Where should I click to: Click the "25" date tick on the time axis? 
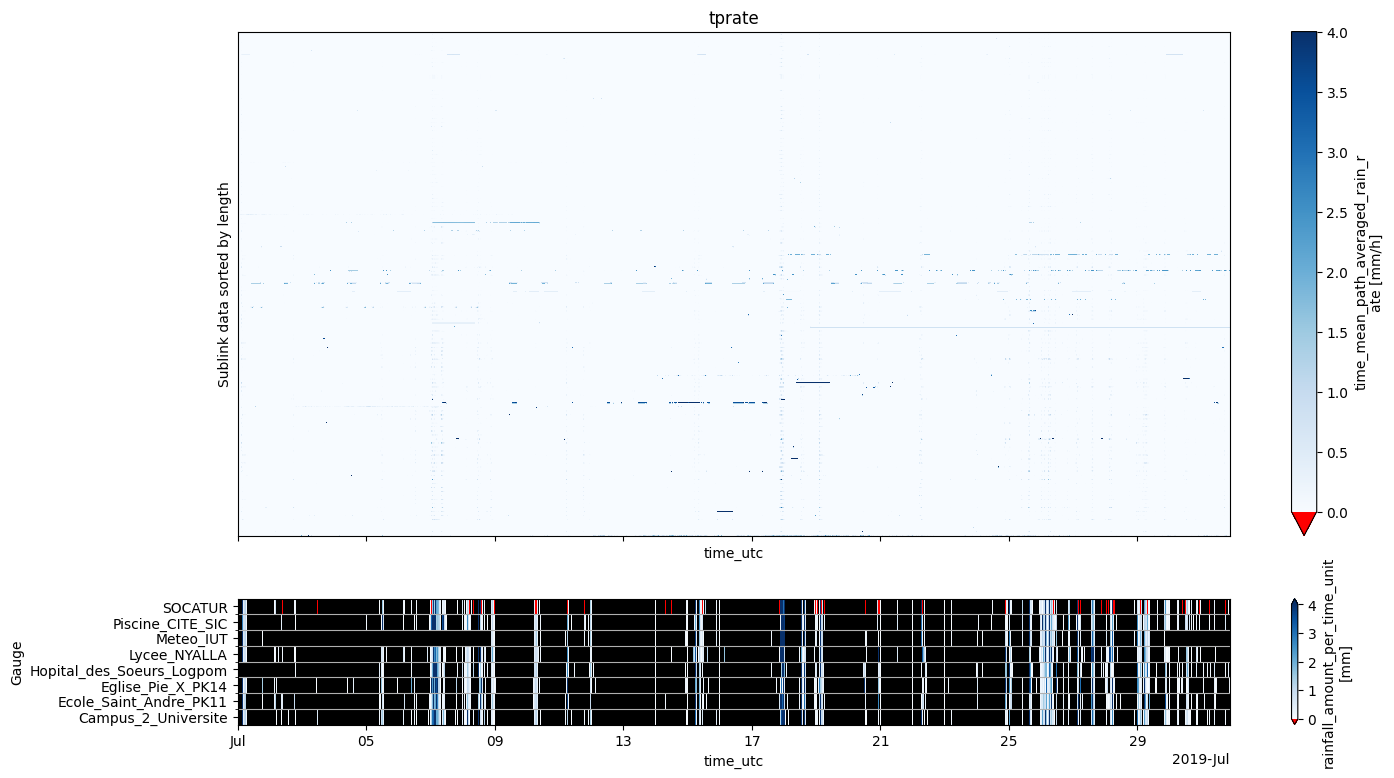click(1009, 741)
